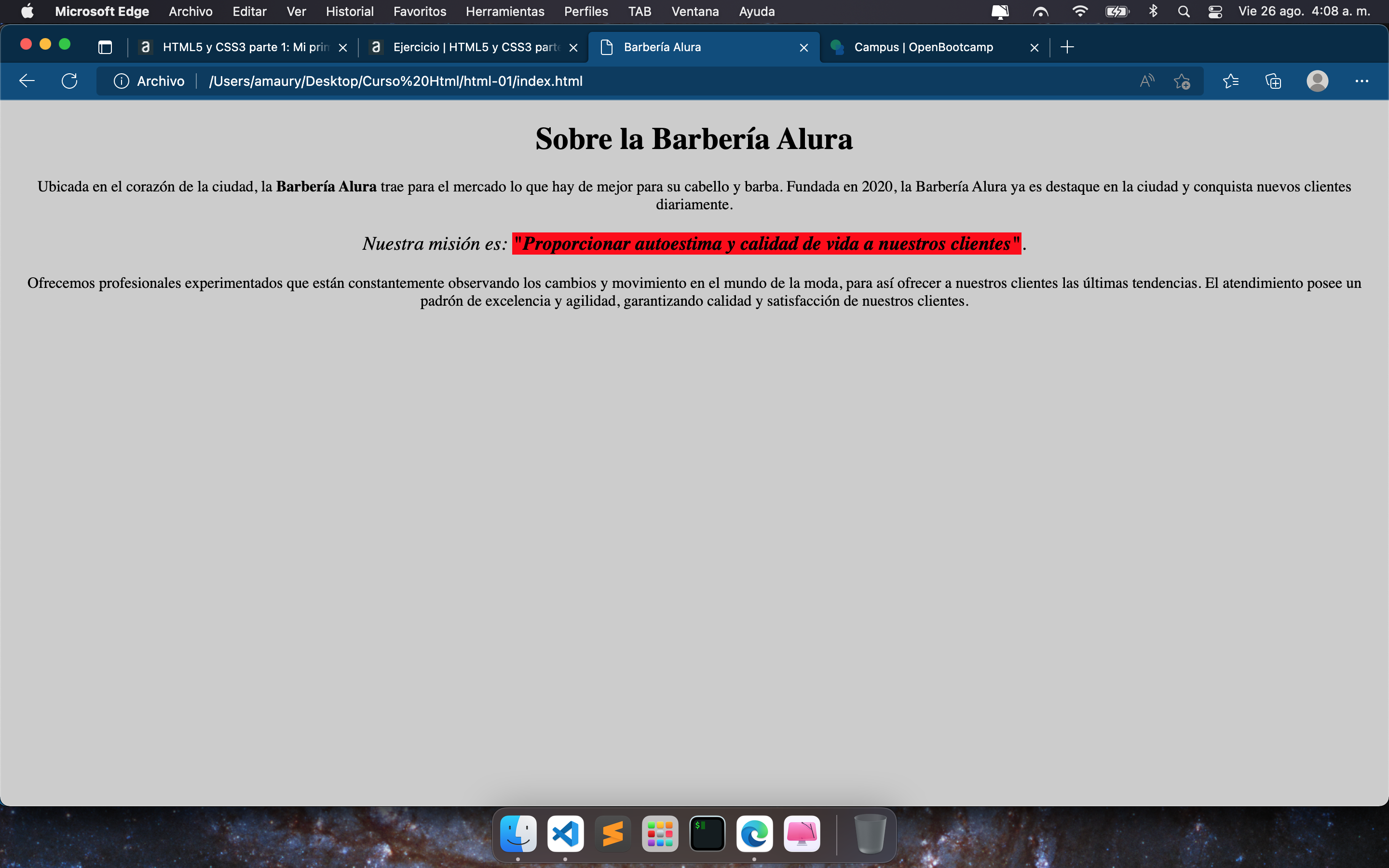The image size is (1389, 868).
Task: Open the Ayuda menu
Action: click(x=757, y=12)
